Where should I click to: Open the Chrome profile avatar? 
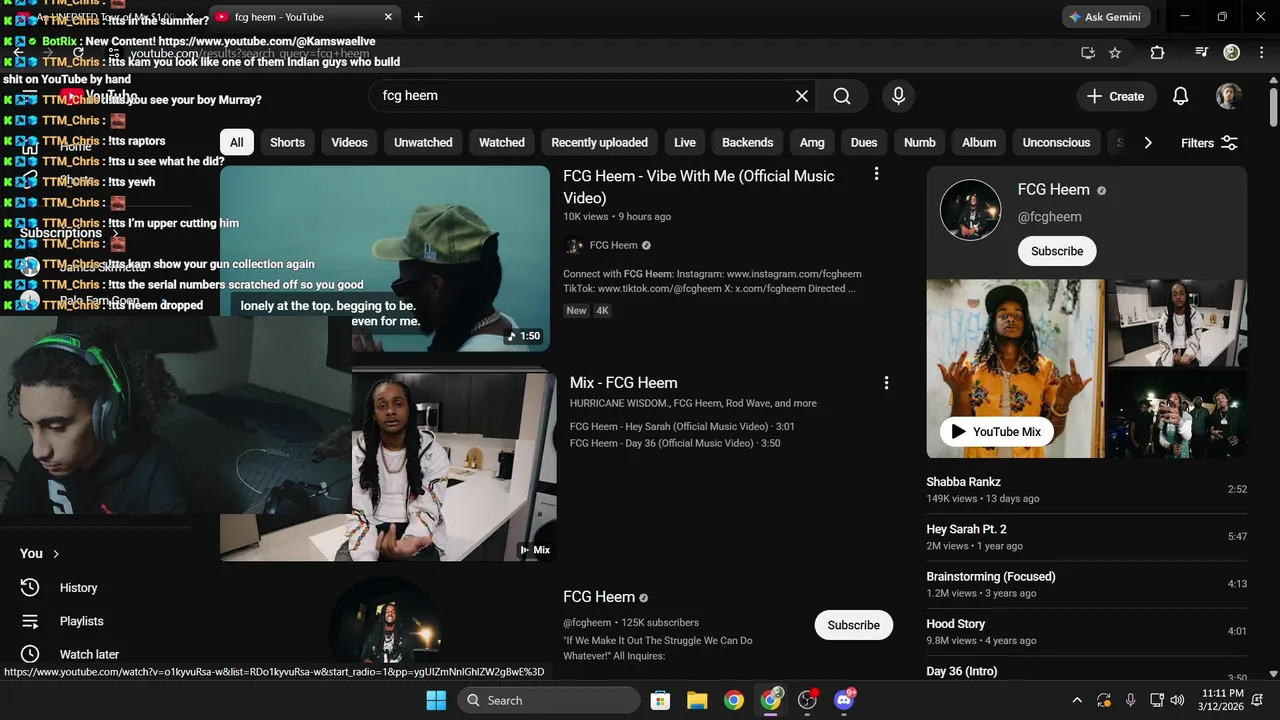coord(1232,53)
